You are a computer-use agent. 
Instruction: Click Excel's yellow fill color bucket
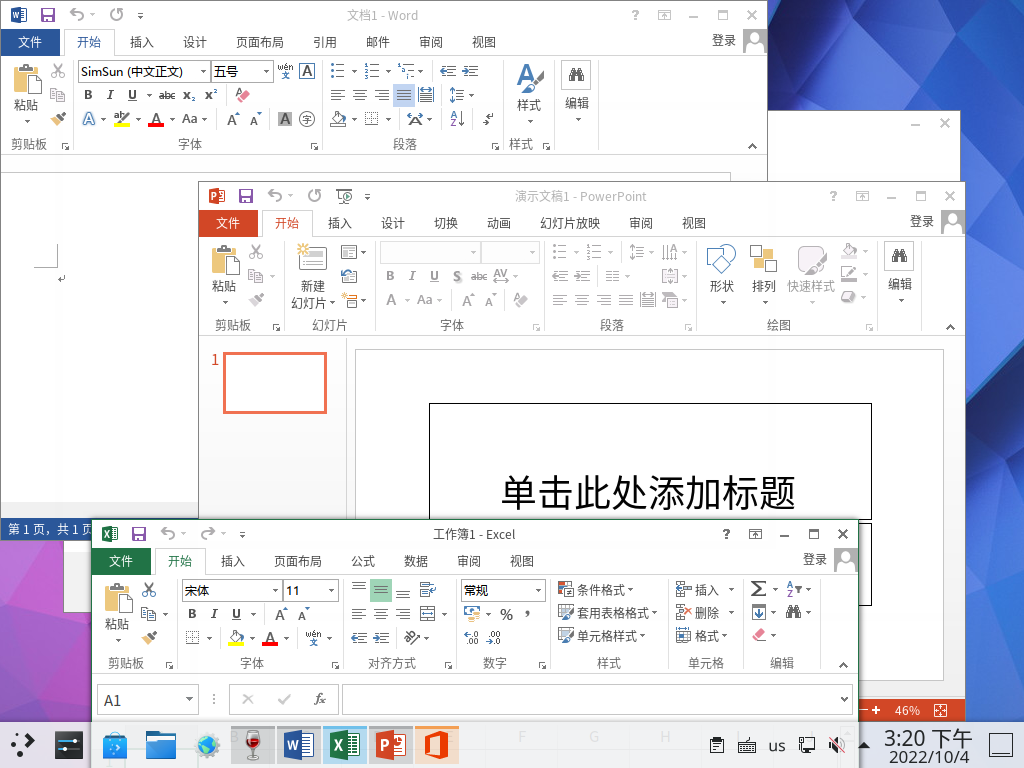coord(236,637)
